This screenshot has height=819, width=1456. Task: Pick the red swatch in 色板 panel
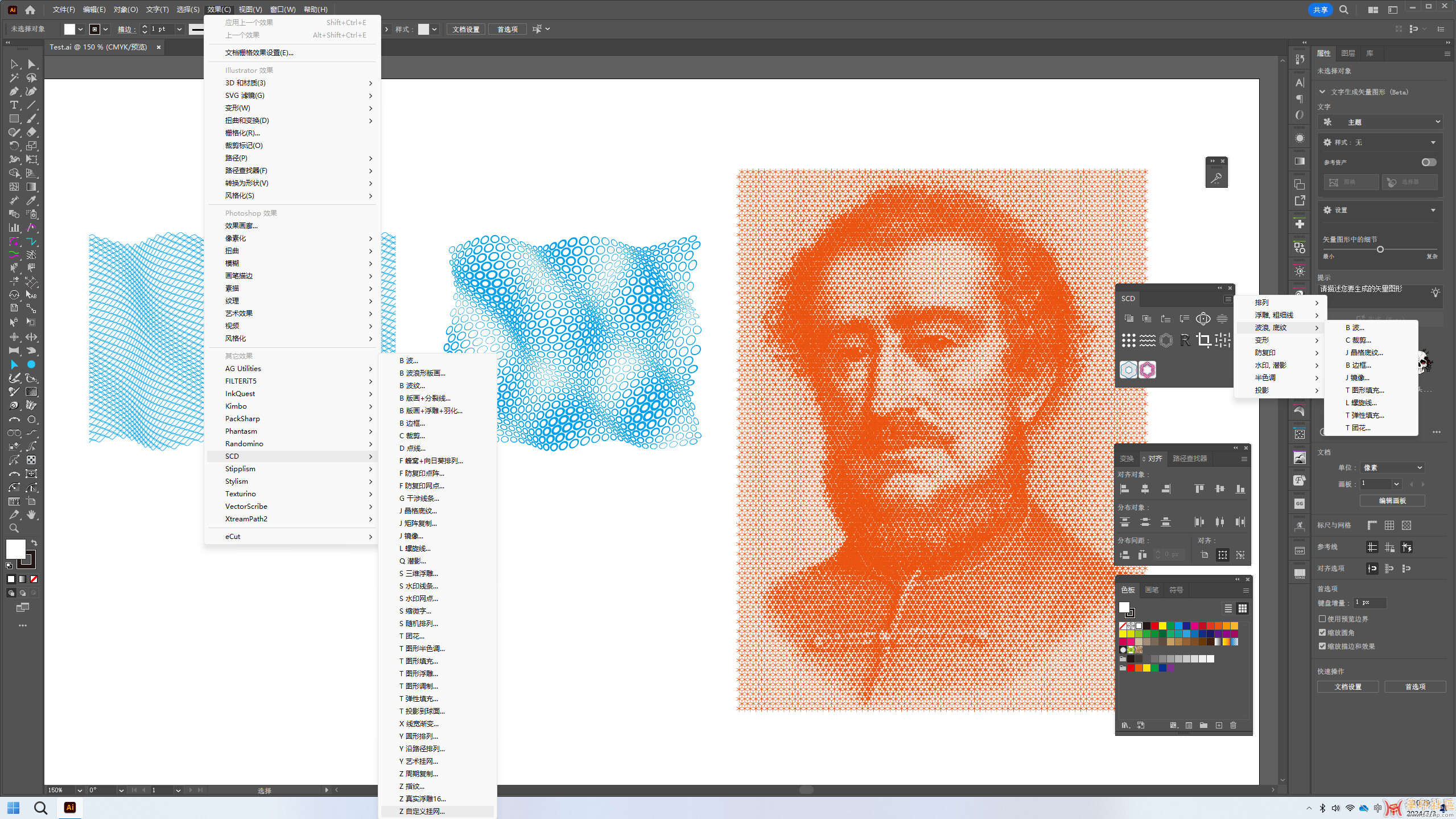tap(1155, 626)
